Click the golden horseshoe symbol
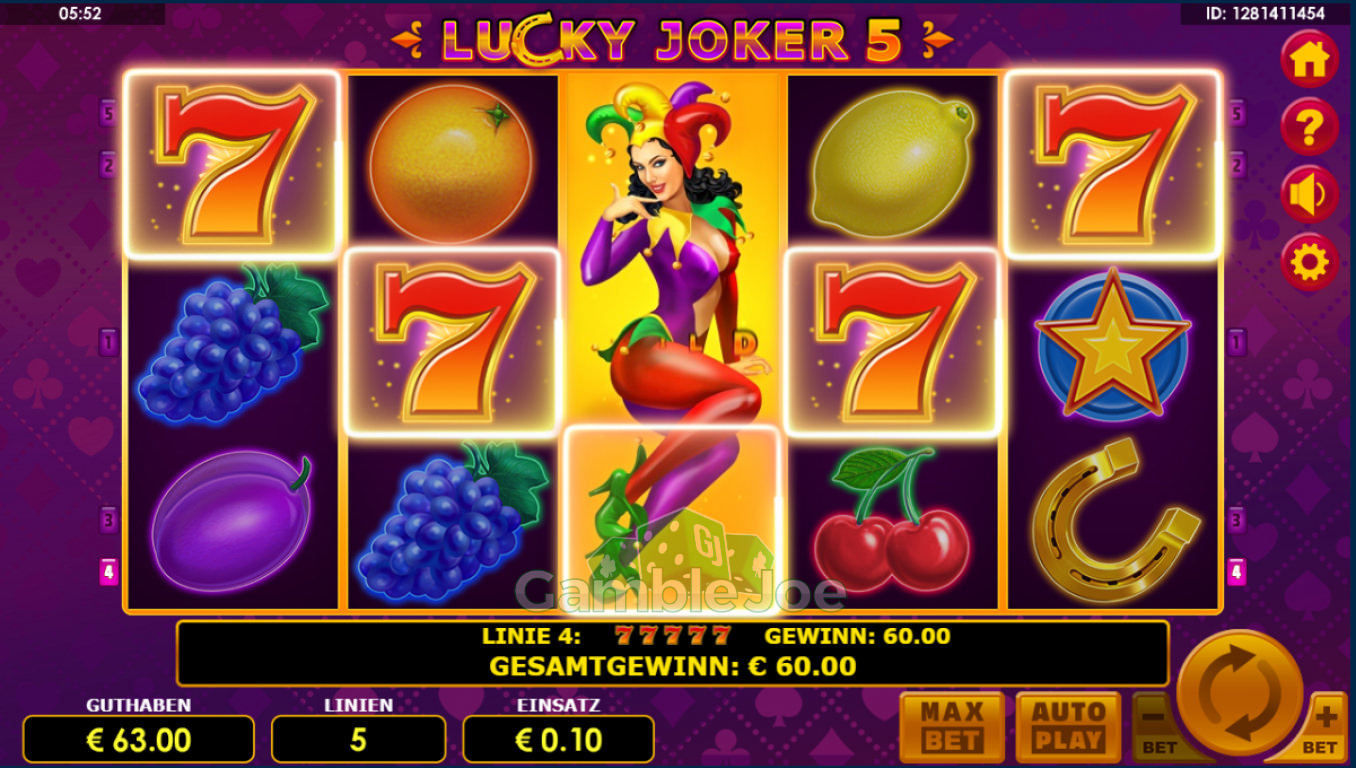The image size is (1356, 768). (1114, 520)
